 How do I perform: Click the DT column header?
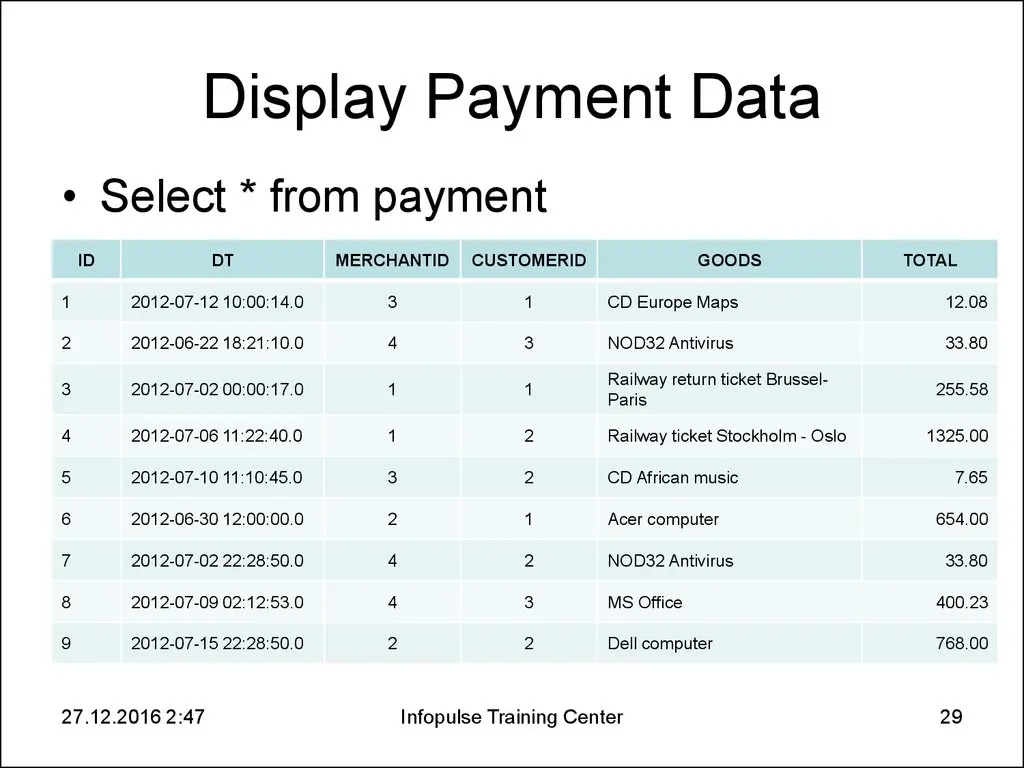222,260
